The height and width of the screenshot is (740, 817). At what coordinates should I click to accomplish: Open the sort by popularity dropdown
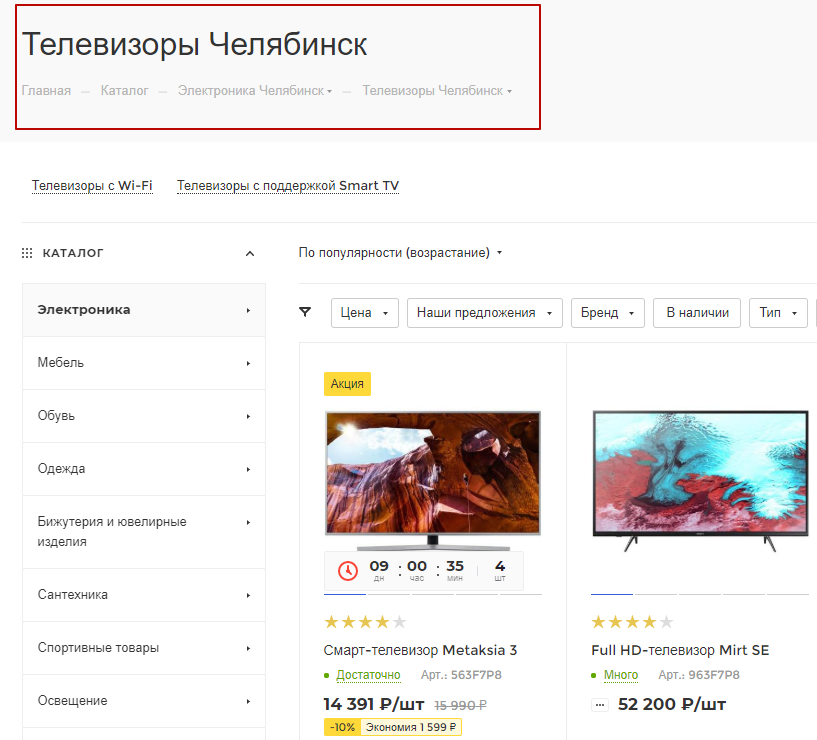click(400, 253)
